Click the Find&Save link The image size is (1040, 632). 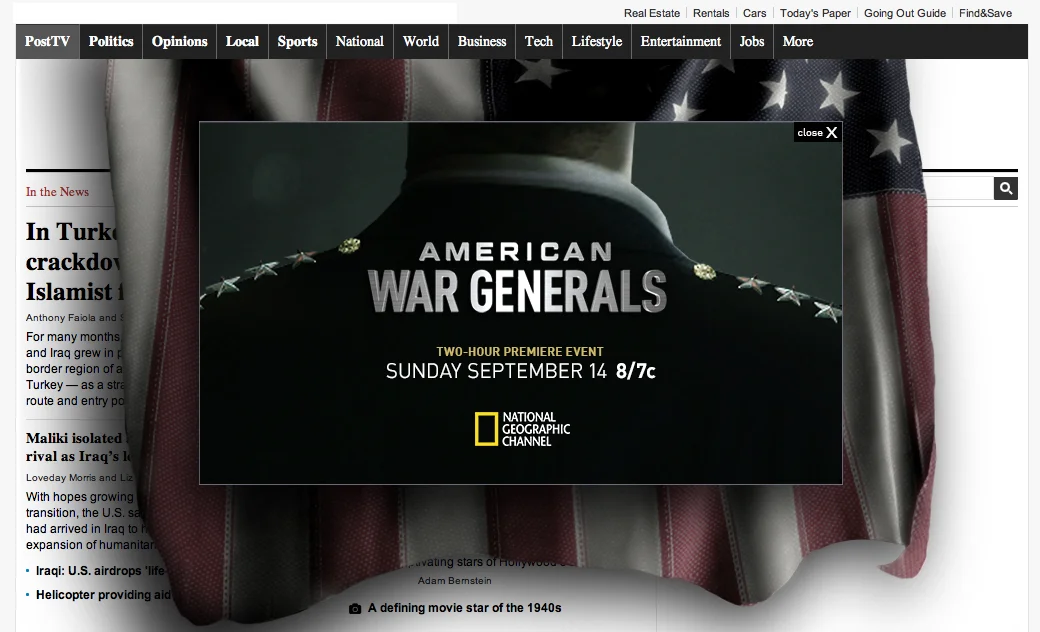click(985, 13)
